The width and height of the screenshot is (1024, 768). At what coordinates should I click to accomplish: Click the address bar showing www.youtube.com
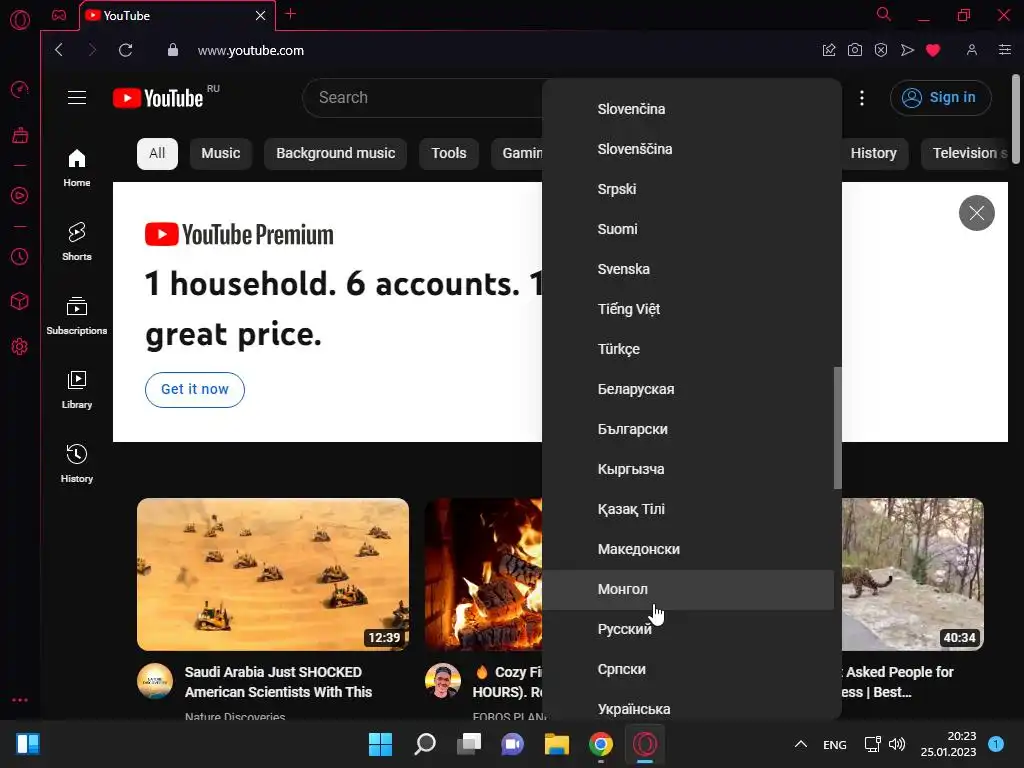coord(251,50)
